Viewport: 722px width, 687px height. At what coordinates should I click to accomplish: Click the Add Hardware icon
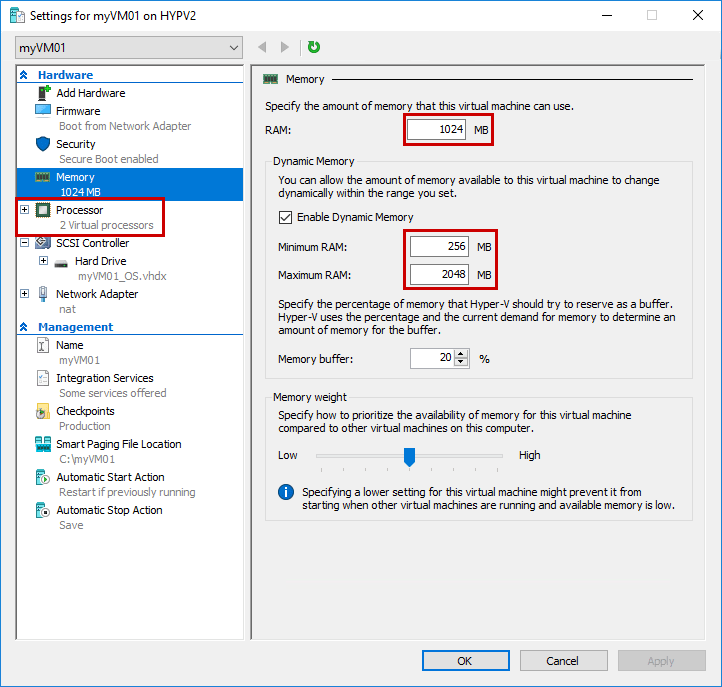click(43, 93)
